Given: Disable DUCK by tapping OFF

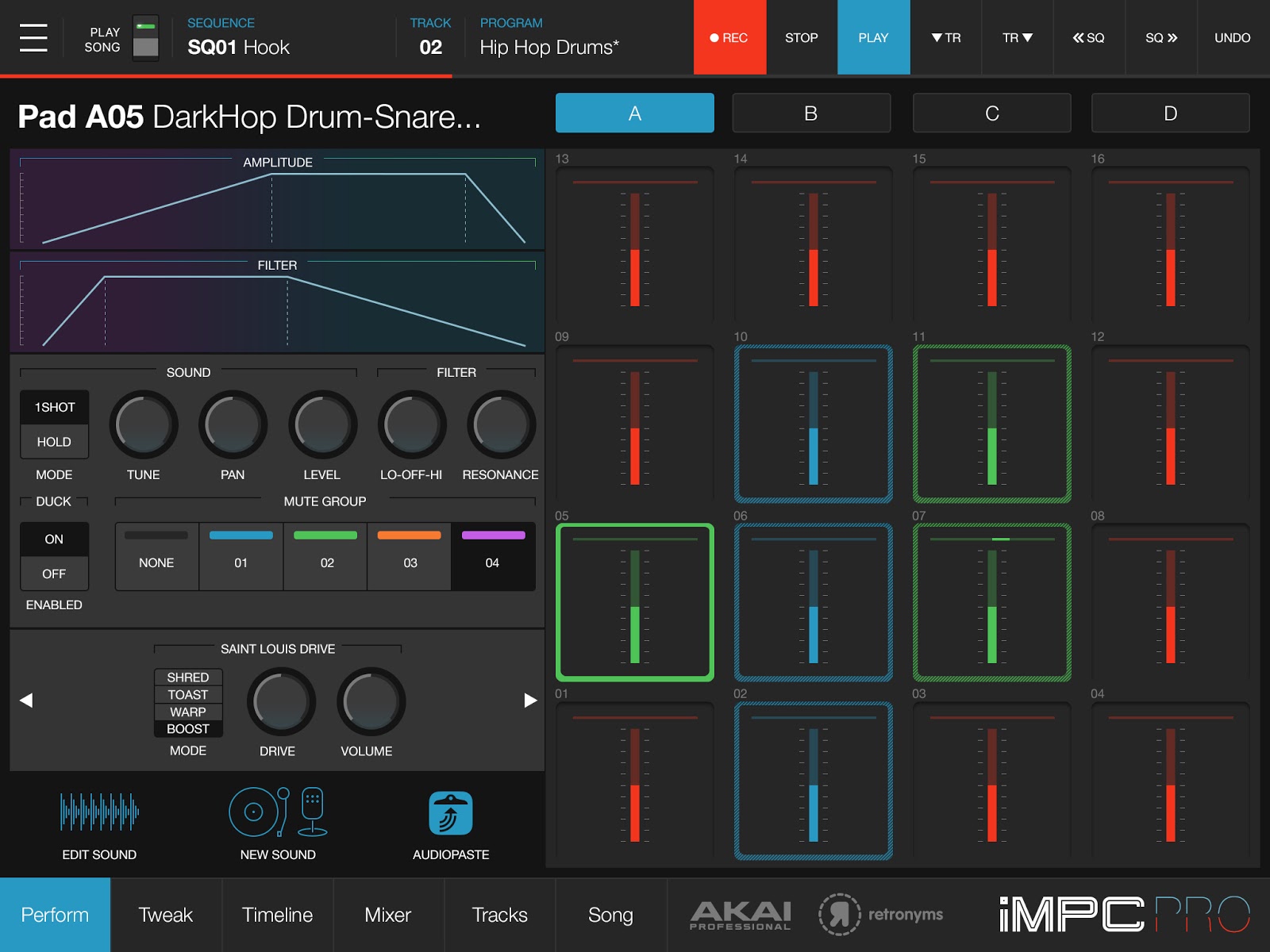Looking at the screenshot, I should (54, 573).
